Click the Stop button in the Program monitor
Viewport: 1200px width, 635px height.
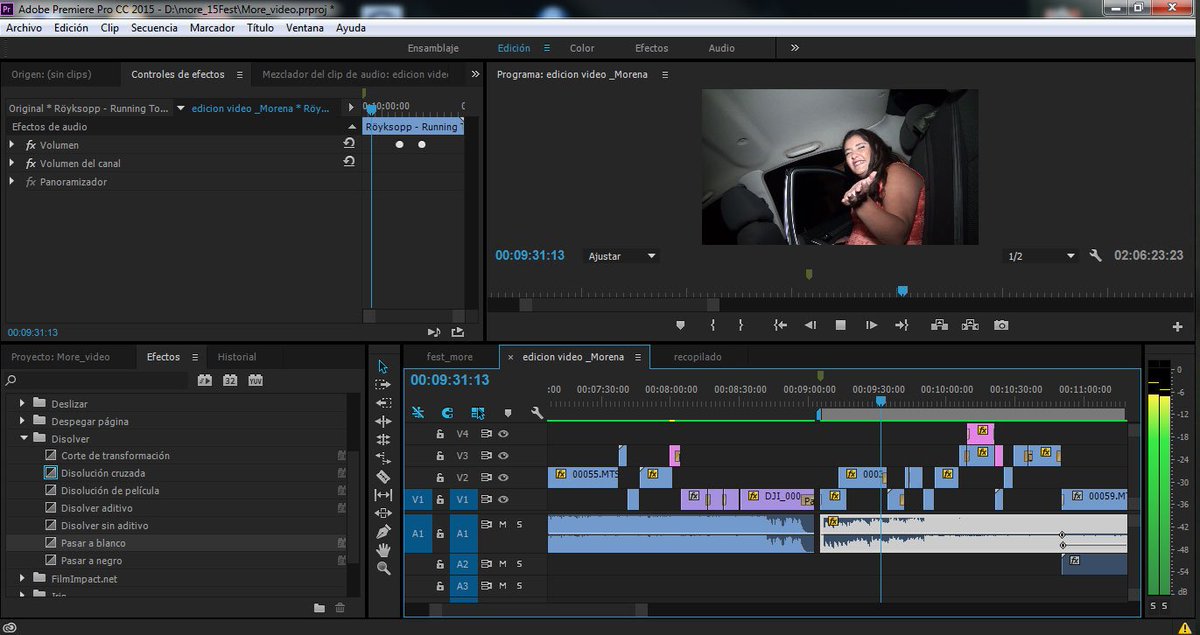(840, 325)
